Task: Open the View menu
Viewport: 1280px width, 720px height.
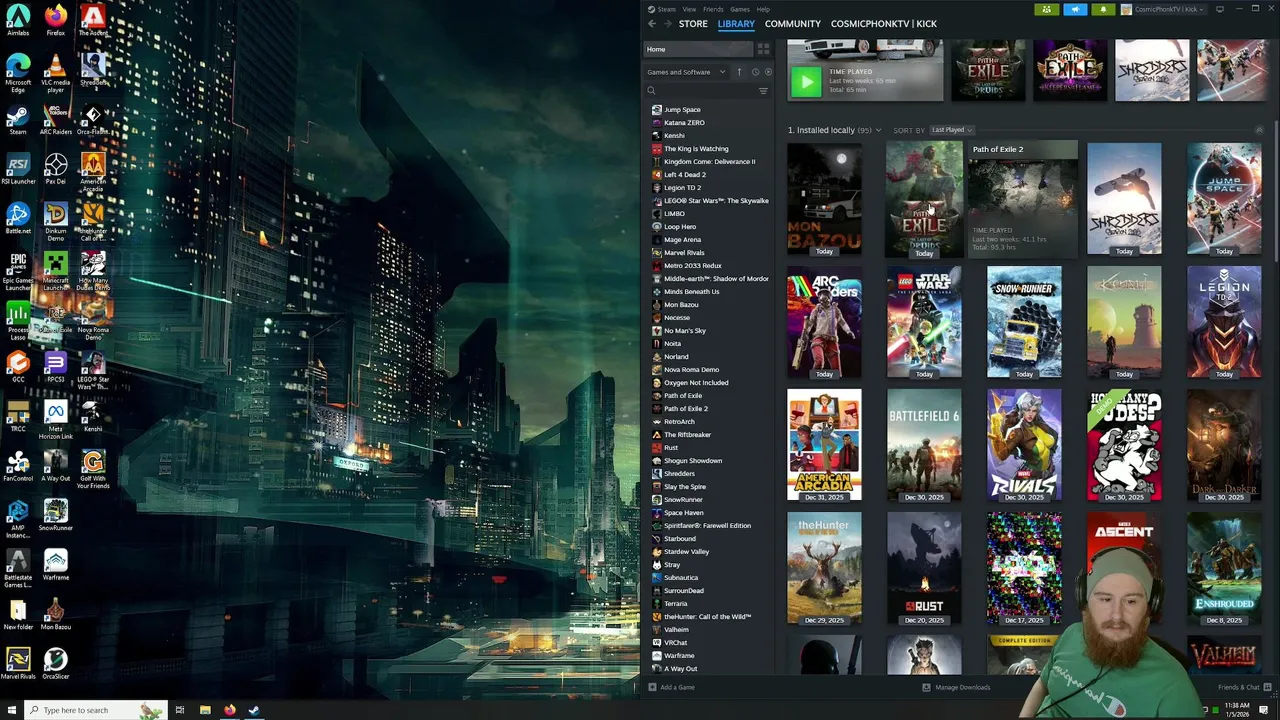Action: coord(689,9)
